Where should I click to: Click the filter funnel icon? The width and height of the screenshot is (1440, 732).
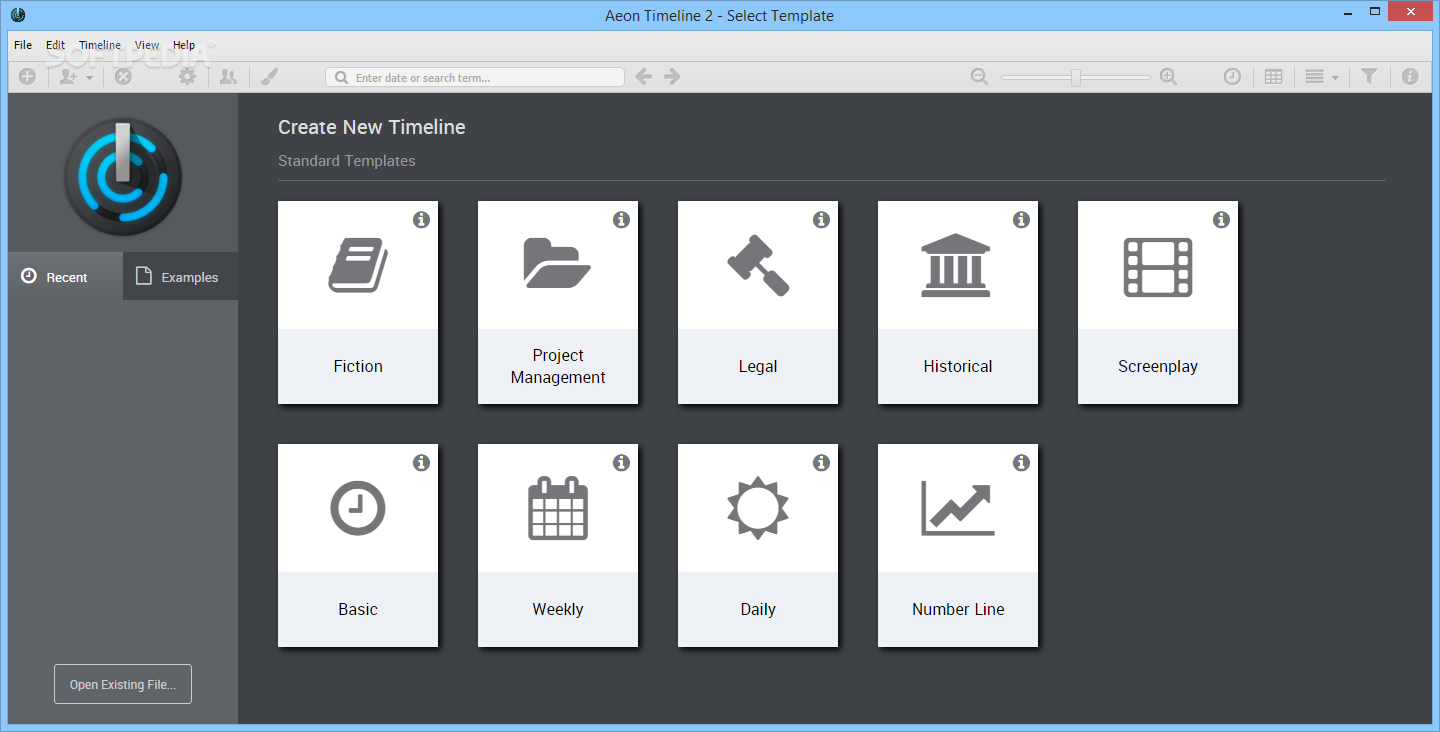tap(1370, 76)
